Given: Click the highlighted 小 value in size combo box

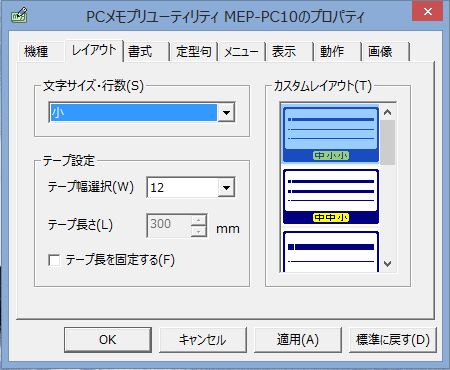Looking at the screenshot, I should [133, 113].
